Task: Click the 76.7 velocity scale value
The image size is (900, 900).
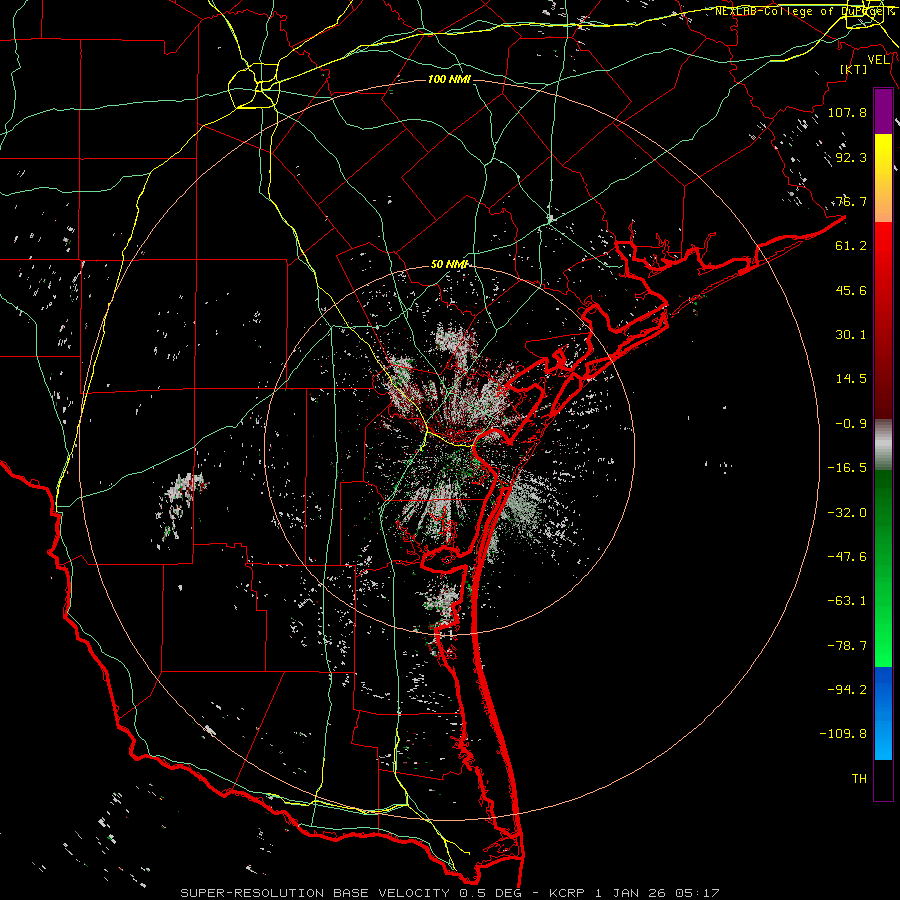Action: tap(851, 201)
